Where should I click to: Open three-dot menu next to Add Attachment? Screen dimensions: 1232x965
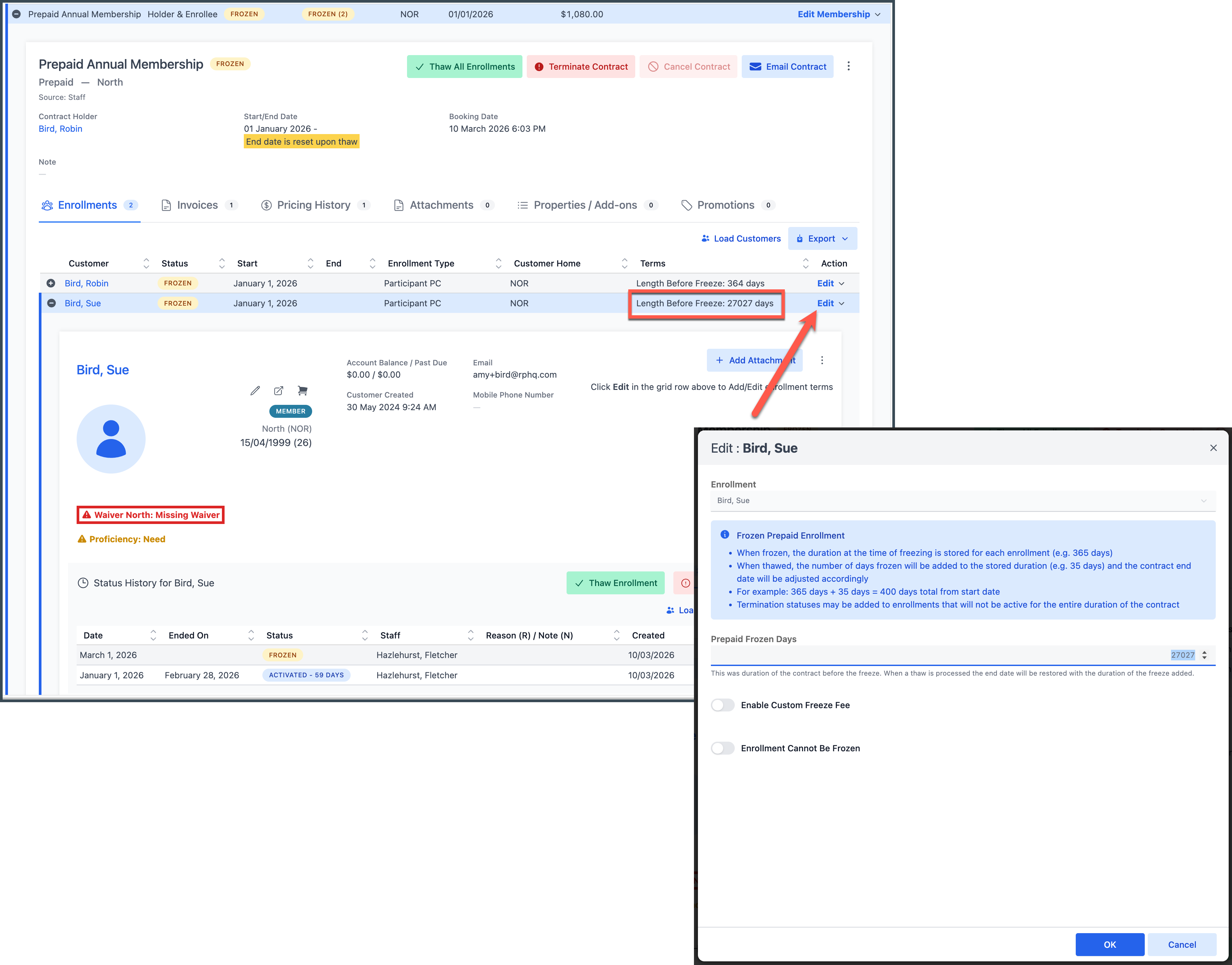click(822, 360)
